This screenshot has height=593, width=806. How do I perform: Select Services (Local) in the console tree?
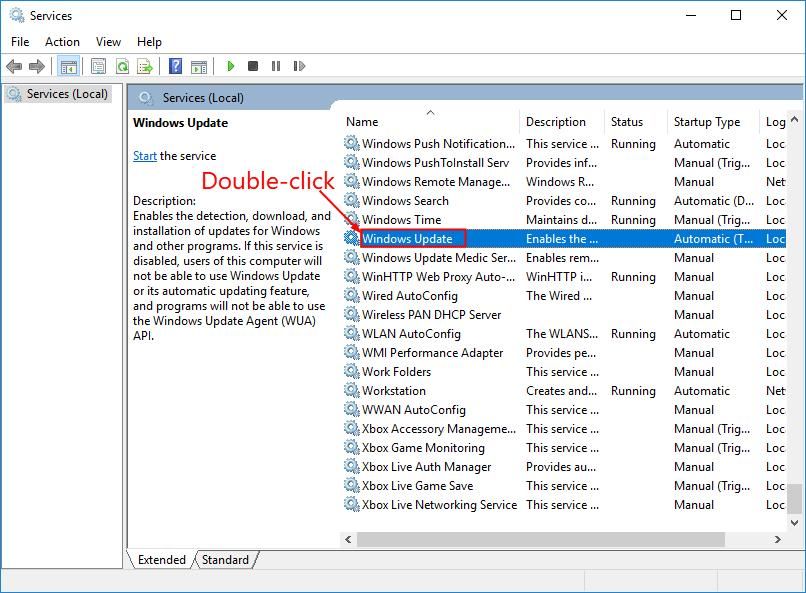[66, 94]
